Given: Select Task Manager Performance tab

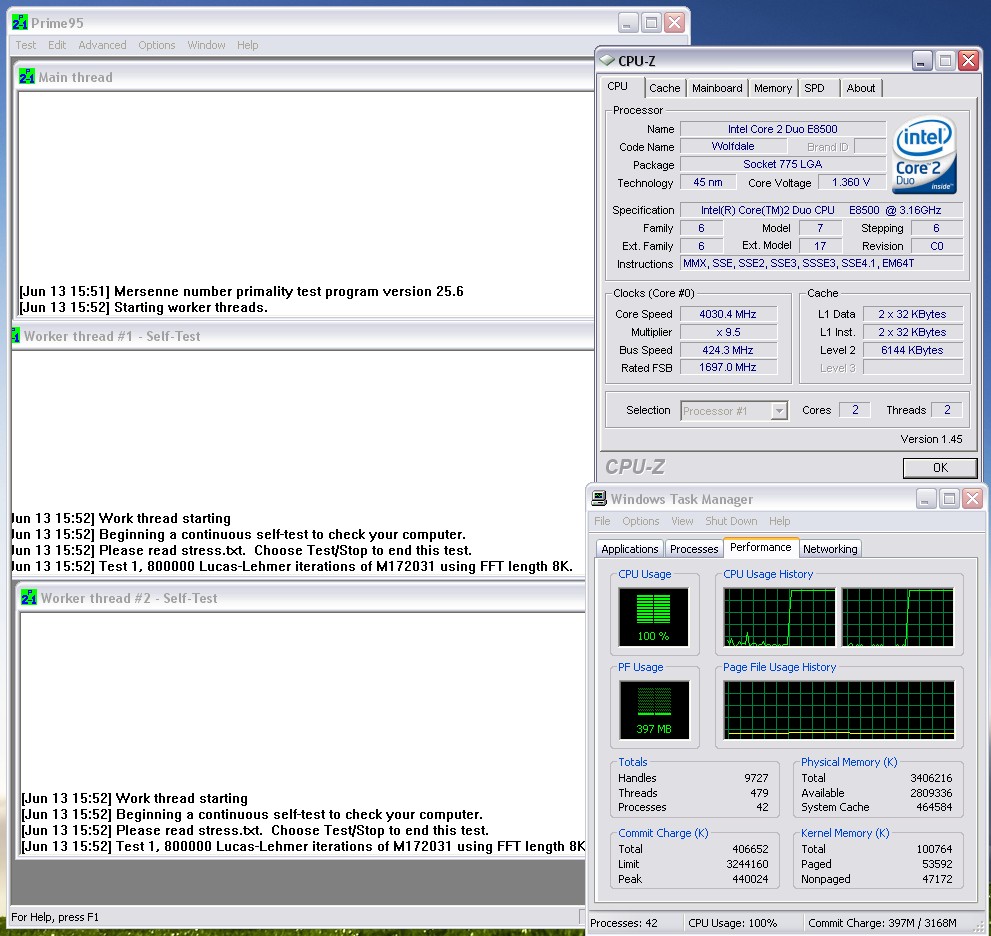Looking at the screenshot, I should (760, 547).
